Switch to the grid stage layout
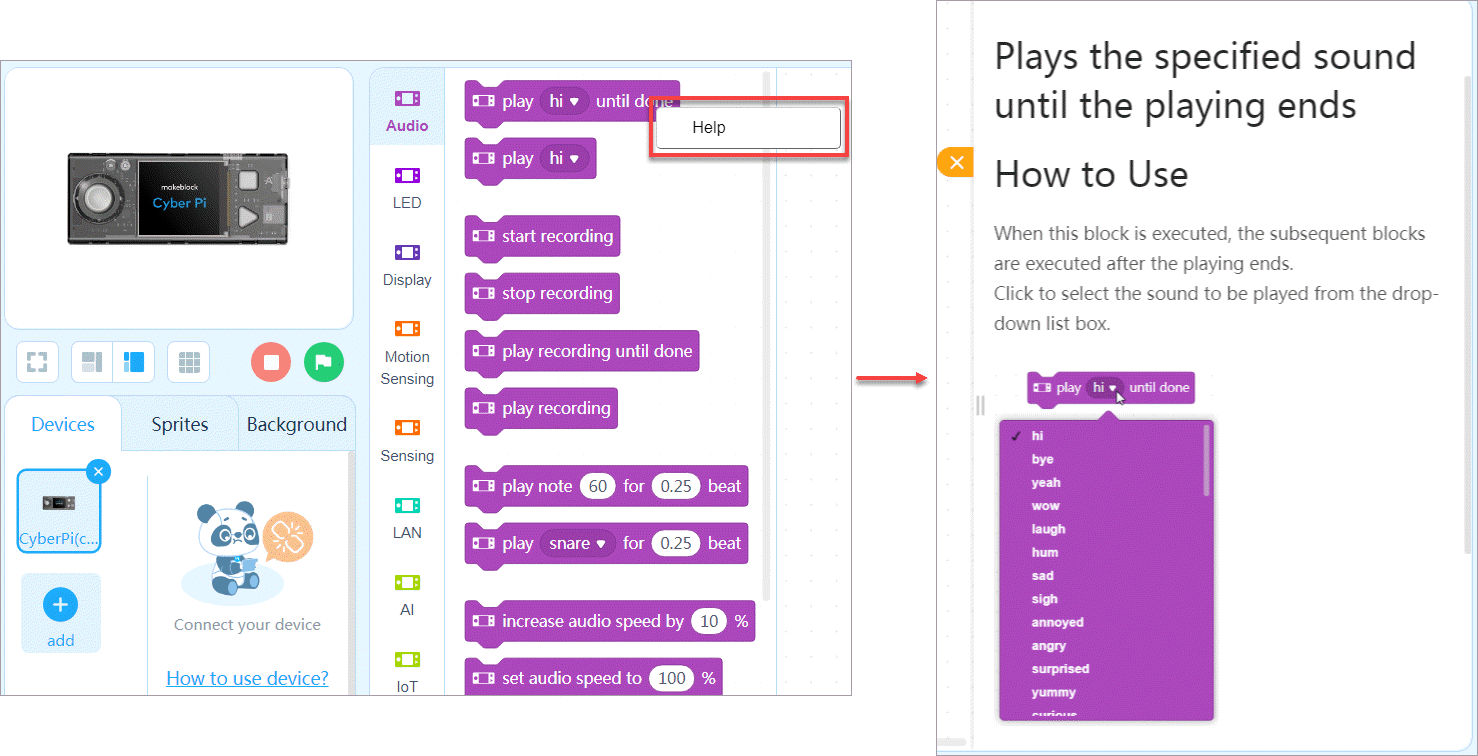This screenshot has height=756, width=1478. (x=188, y=362)
